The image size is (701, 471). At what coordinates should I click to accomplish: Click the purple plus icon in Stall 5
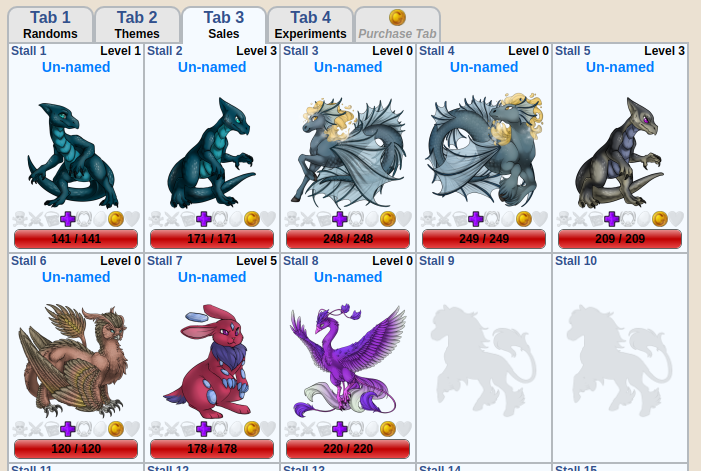pyautogui.click(x=612, y=219)
